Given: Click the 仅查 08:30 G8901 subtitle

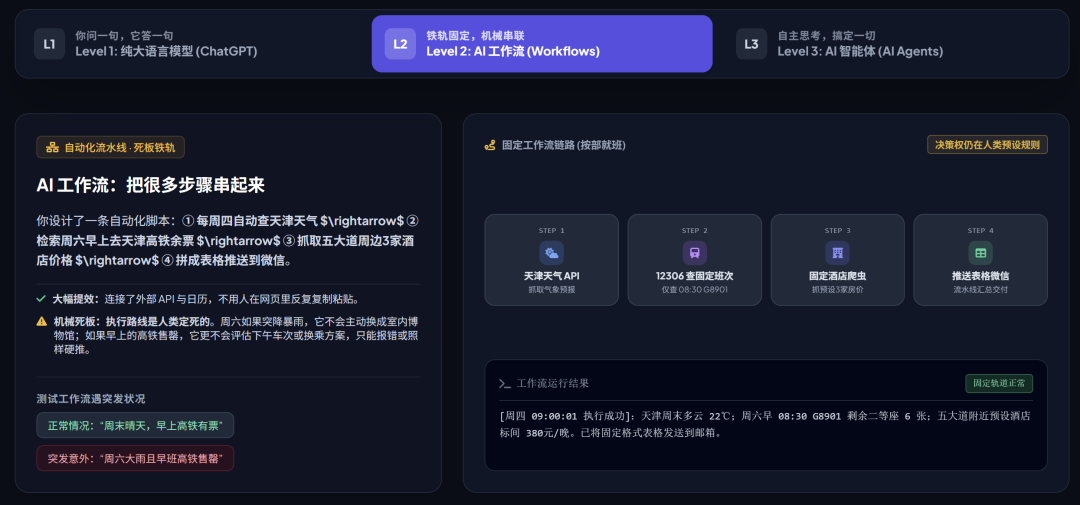Looking at the screenshot, I should tap(694, 289).
